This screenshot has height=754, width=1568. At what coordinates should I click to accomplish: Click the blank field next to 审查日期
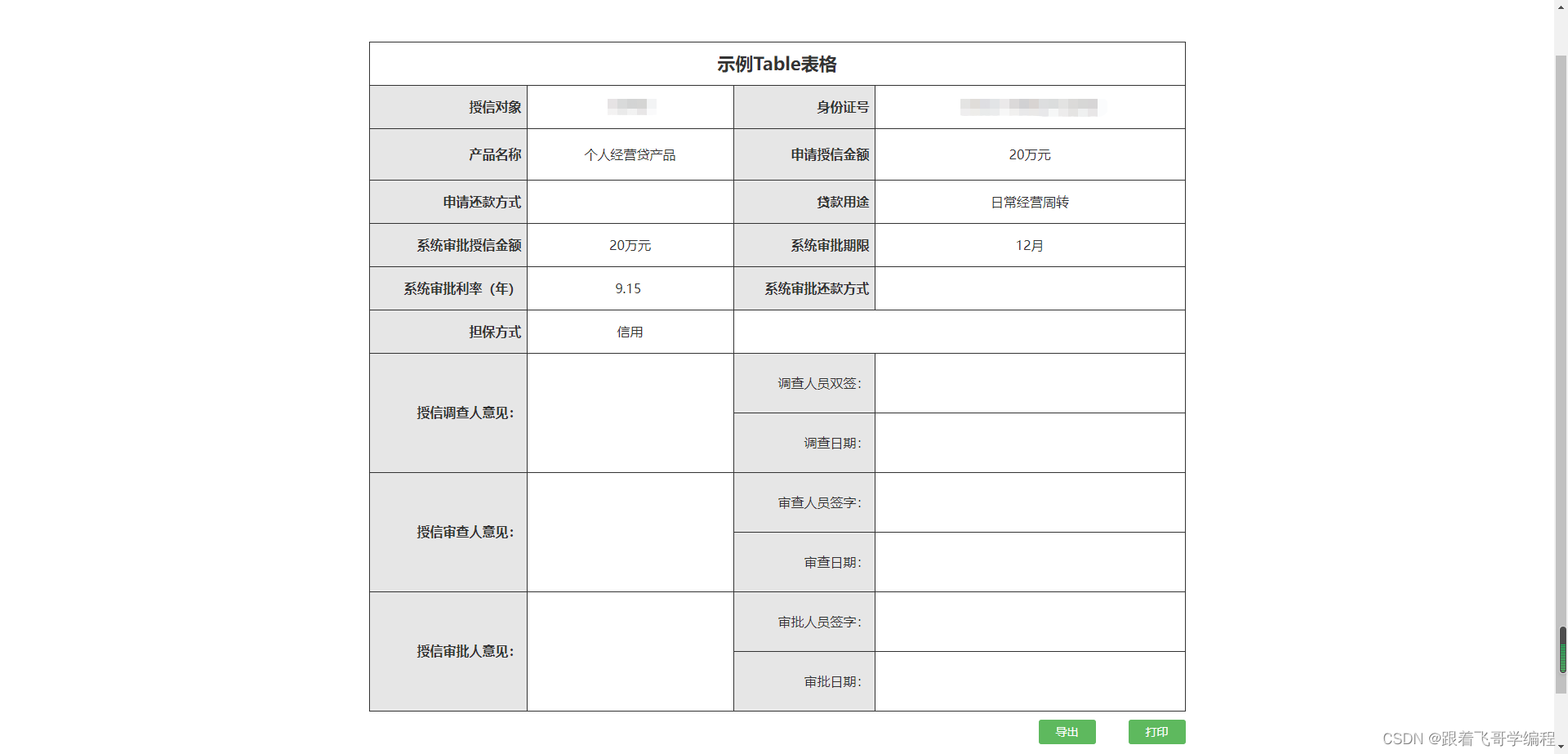(1029, 562)
